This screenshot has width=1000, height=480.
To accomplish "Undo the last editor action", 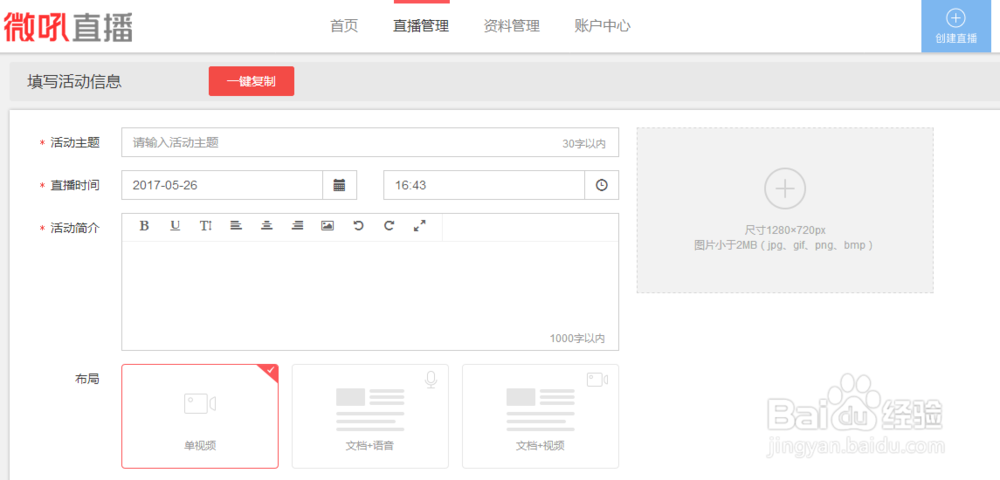I will pos(358,226).
